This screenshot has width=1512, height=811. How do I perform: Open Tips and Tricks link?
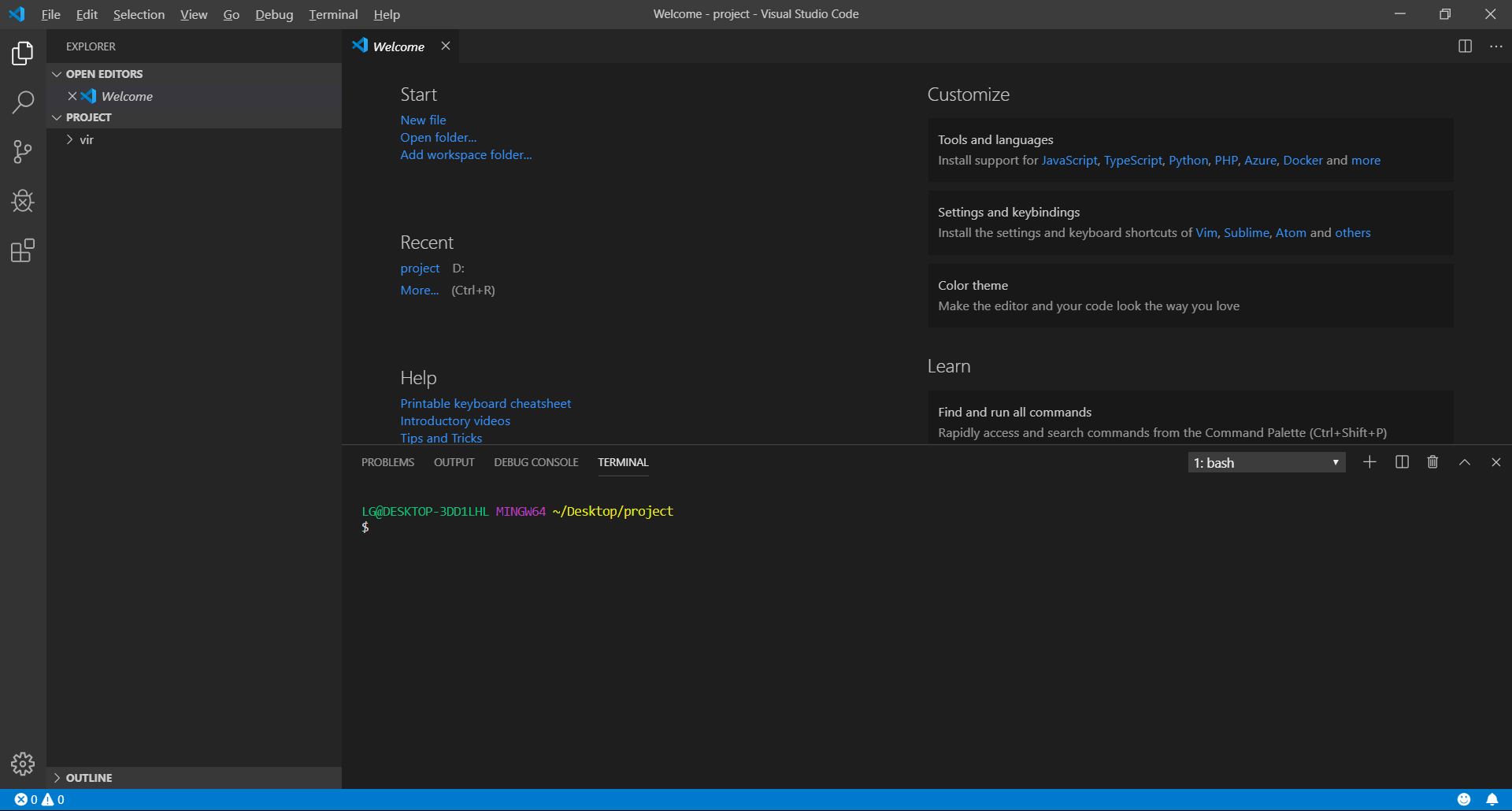click(x=441, y=438)
